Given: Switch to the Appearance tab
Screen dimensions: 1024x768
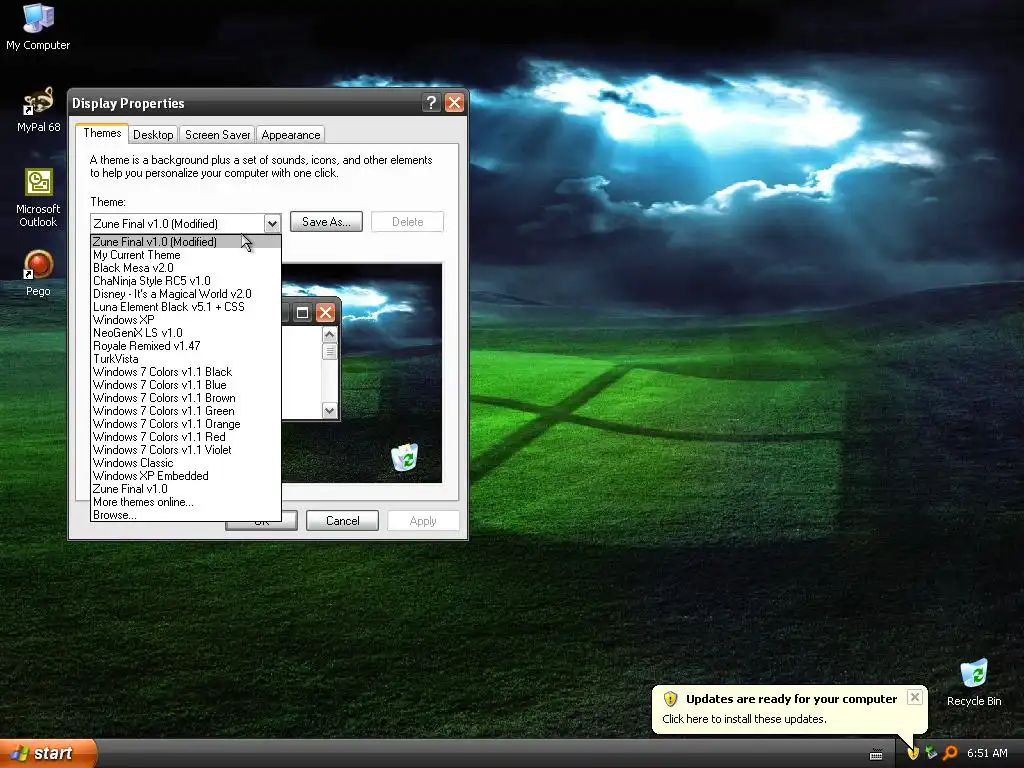Looking at the screenshot, I should (x=291, y=135).
